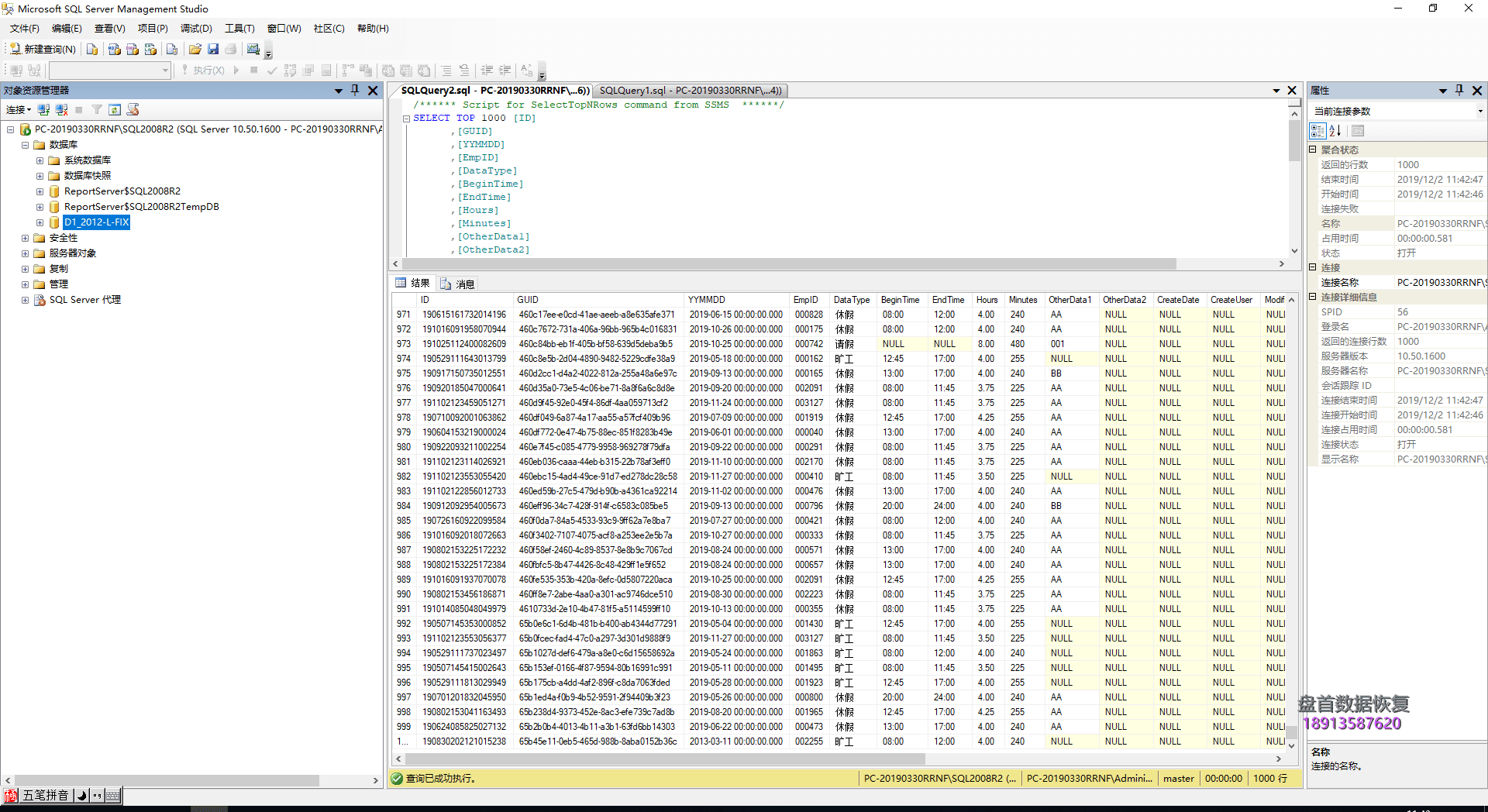Expand the D1_2012-L-FIX database node
The width and height of the screenshot is (1488, 812).
pos(40,222)
